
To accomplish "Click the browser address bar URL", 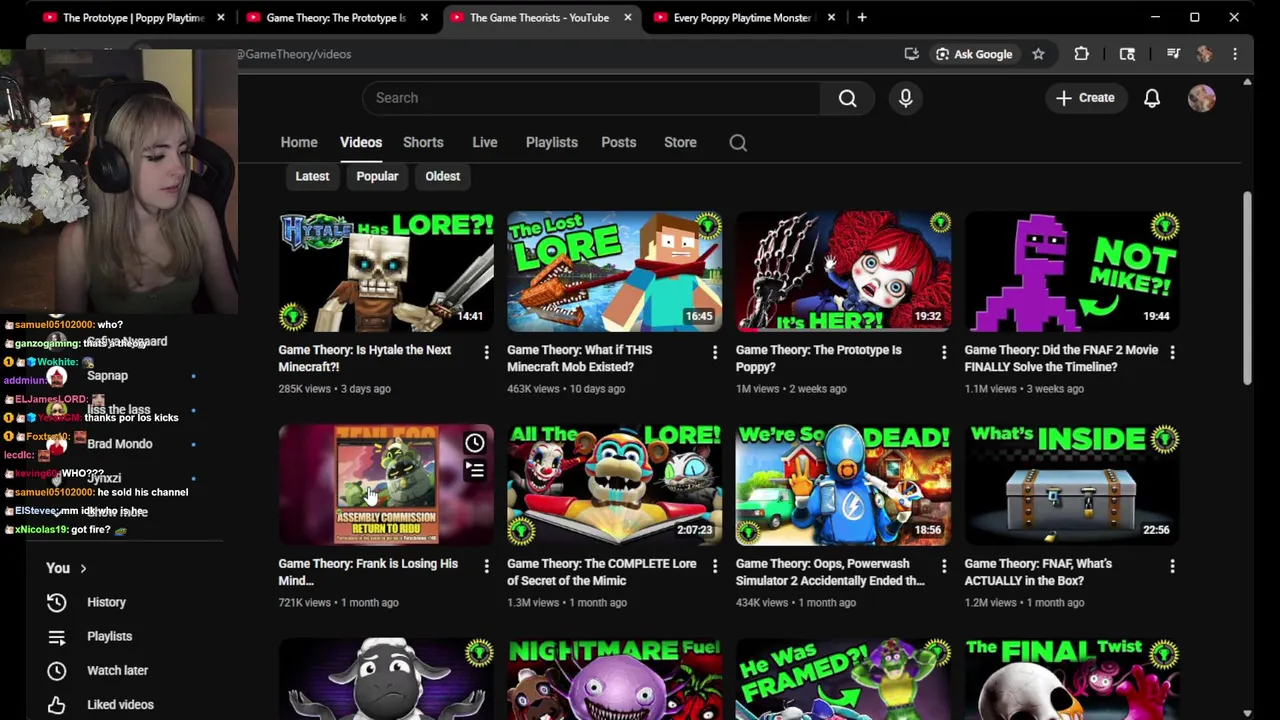I will click(293, 54).
